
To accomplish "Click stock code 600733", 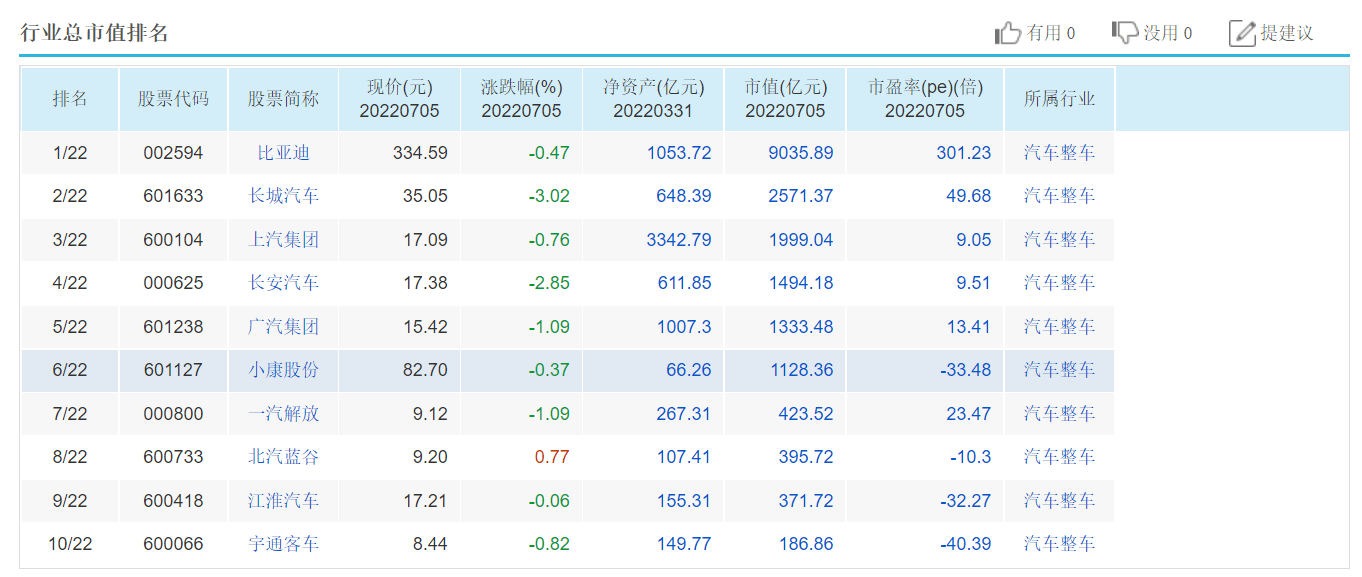I will click(173, 457).
